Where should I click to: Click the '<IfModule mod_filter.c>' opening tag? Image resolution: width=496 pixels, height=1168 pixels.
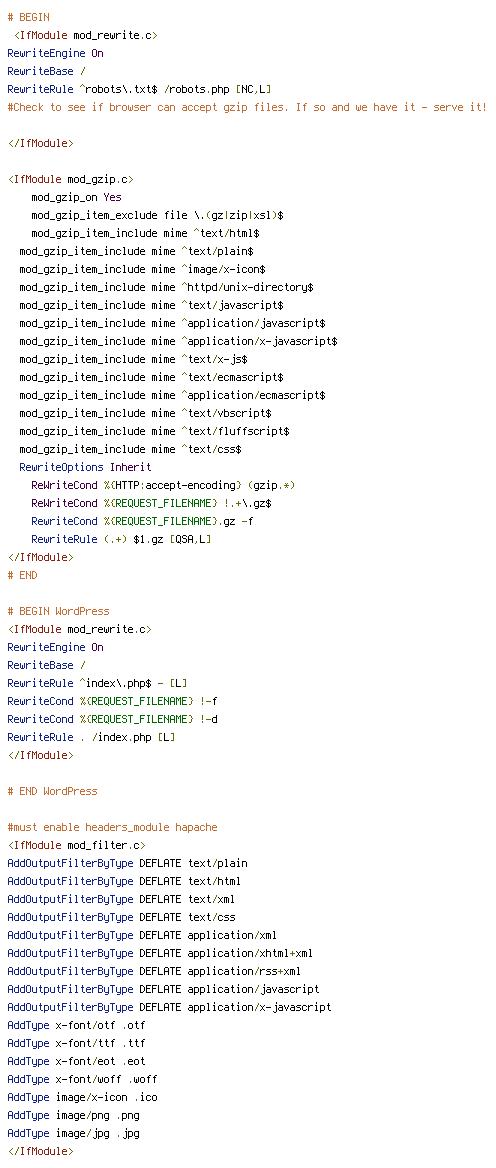77,845
